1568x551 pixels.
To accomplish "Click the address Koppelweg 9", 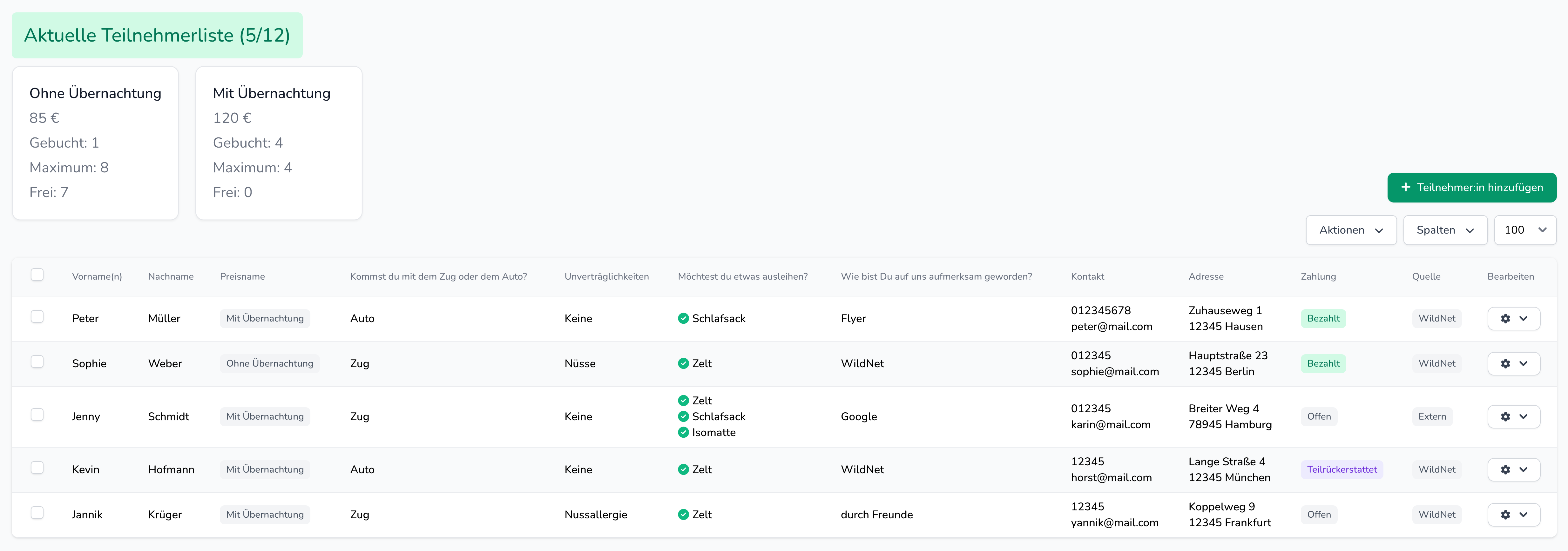I will click(1221, 507).
